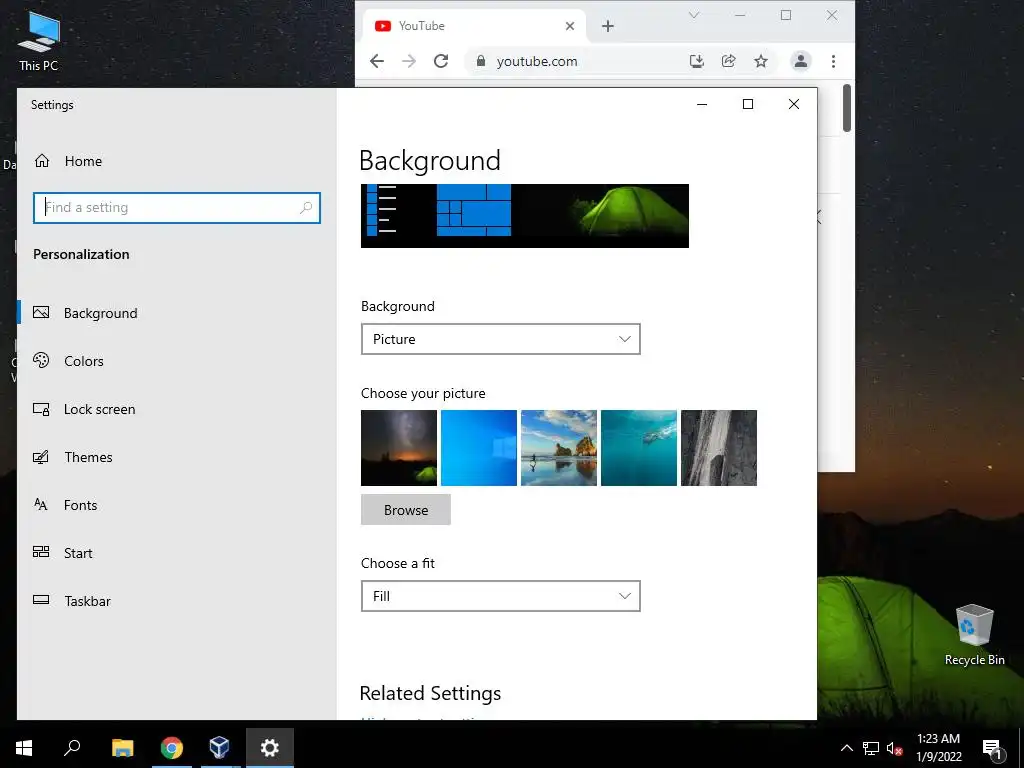Expand the Choose a fit dropdown showing Fill
This screenshot has height=768, width=1024.
(500, 596)
